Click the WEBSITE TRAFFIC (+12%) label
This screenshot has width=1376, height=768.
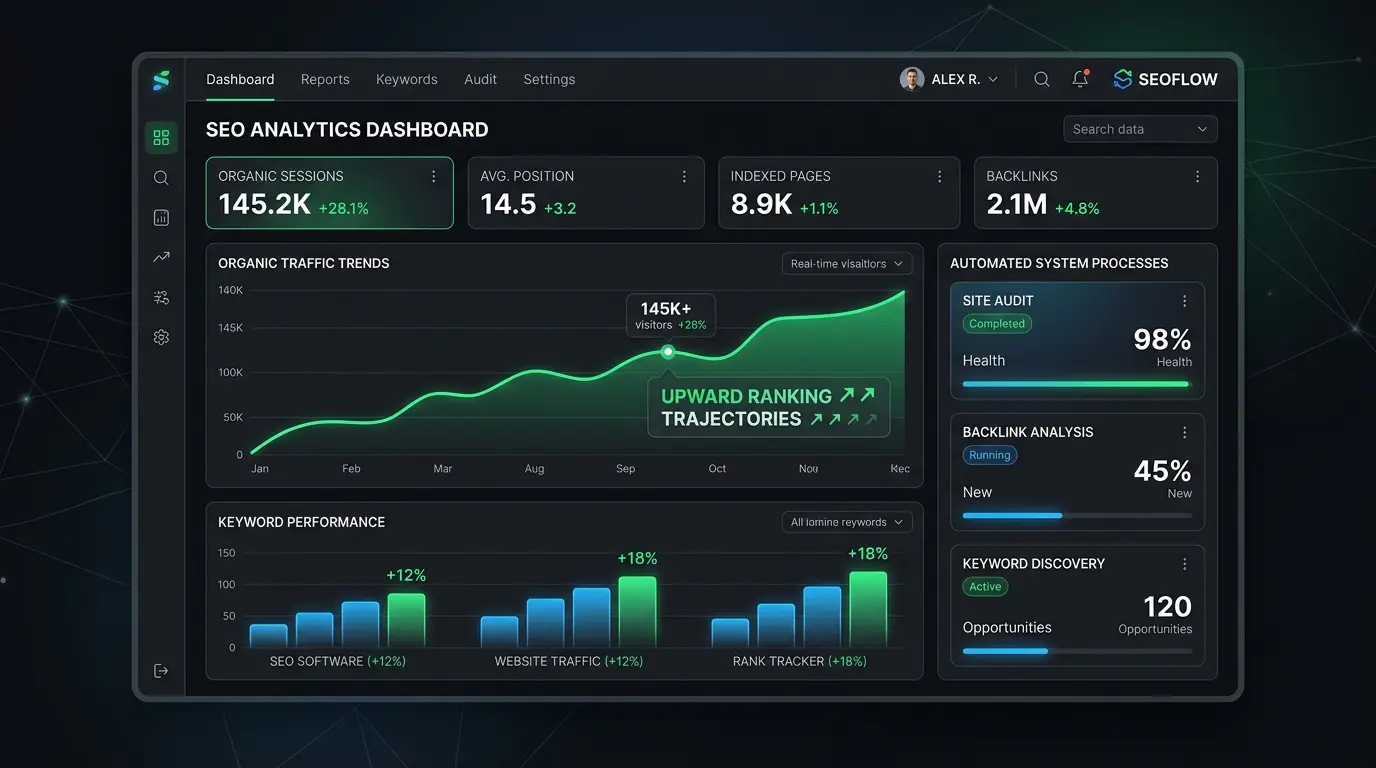569,661
